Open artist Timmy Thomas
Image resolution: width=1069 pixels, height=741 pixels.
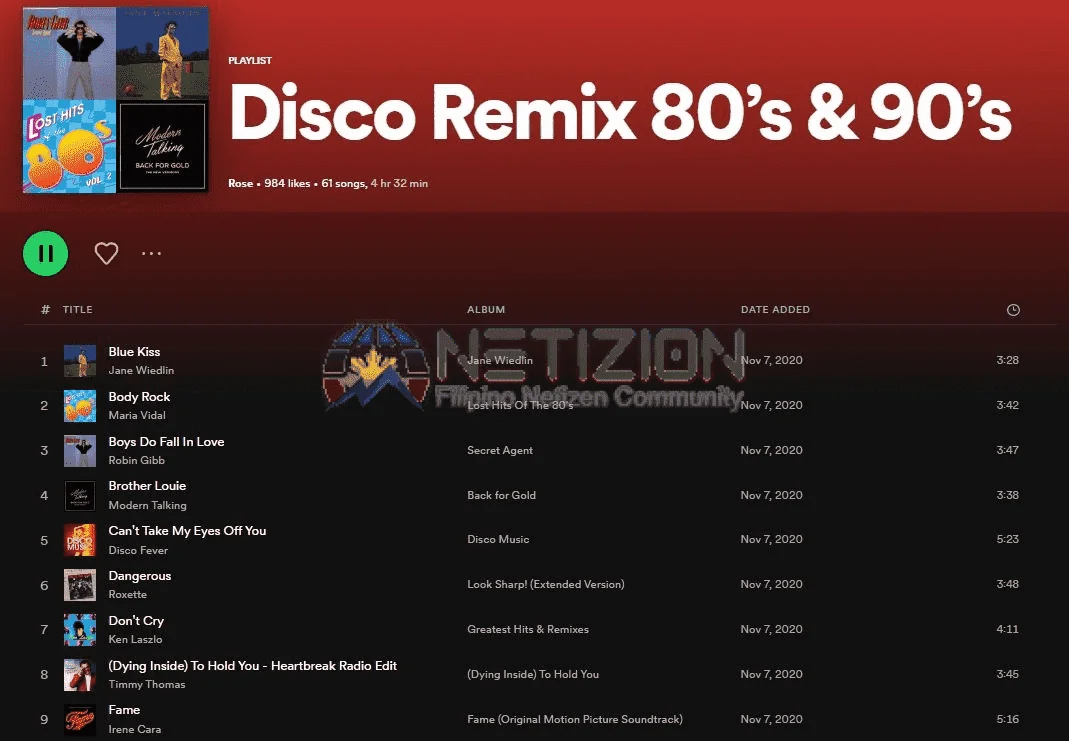tap(147, 684)
